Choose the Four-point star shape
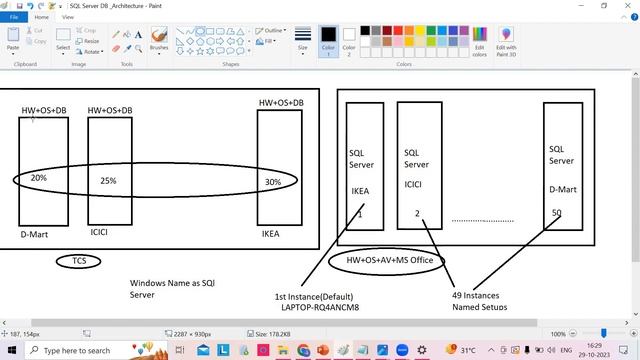This screenshot has height=360, width=640. tap(190, 51)
